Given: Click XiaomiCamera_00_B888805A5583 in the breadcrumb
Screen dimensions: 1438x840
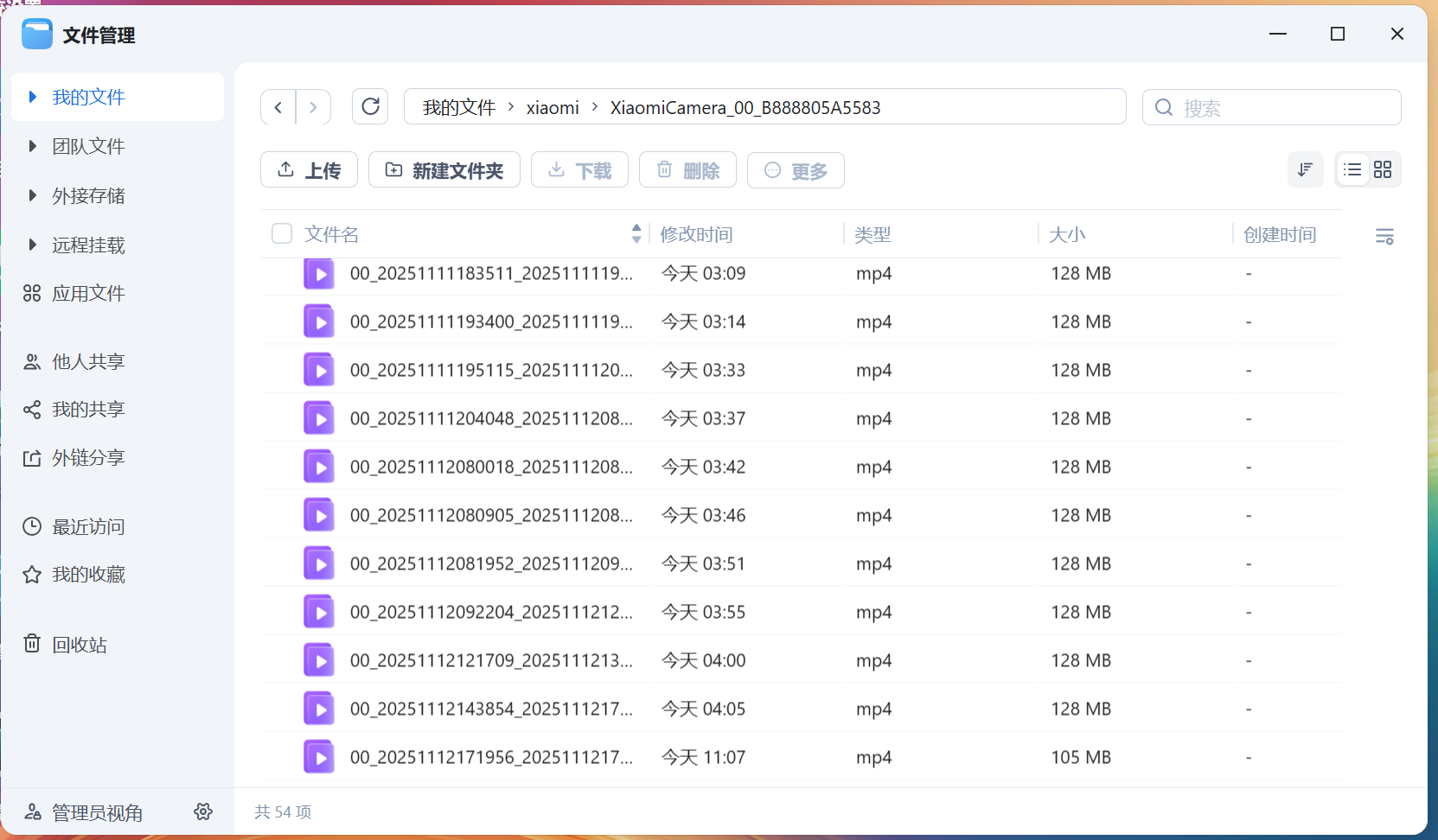Looking at the screenshot, I should (x=745, y=107).
